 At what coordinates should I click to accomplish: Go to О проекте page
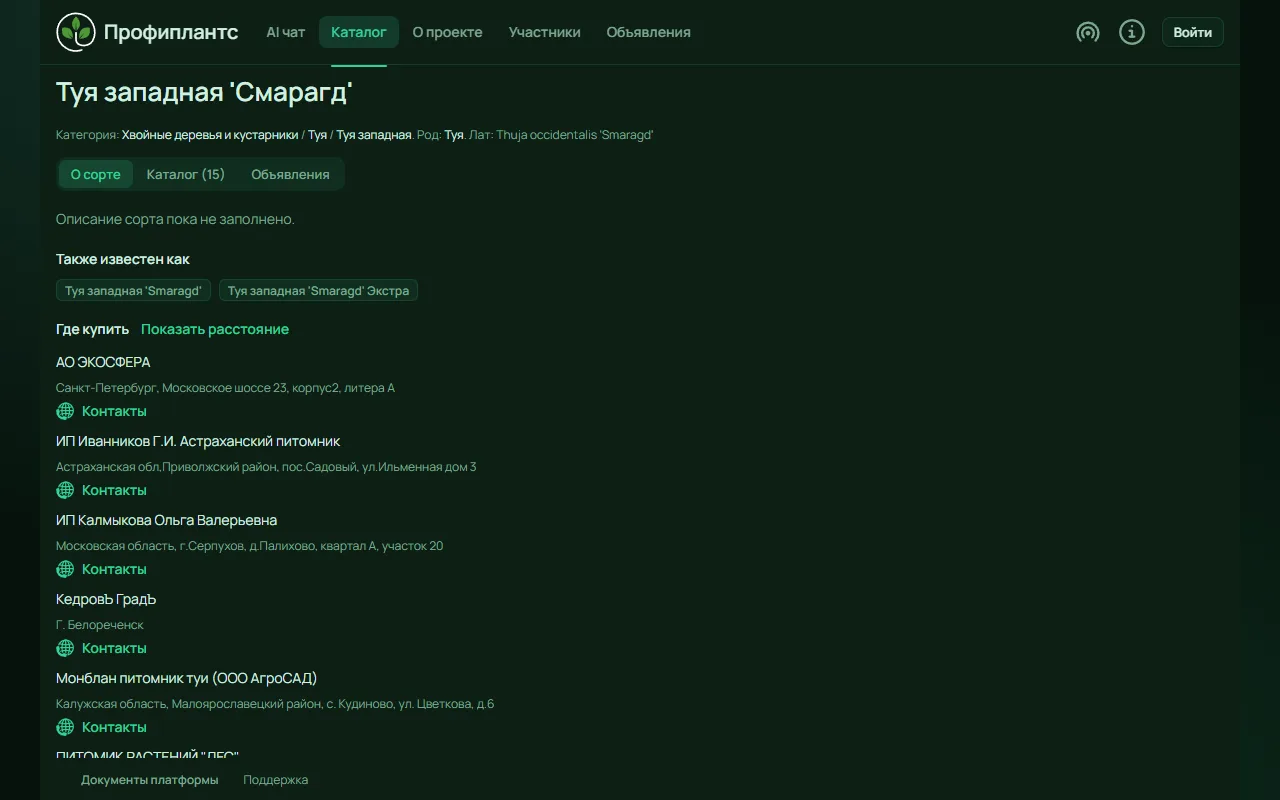point(447,32)
